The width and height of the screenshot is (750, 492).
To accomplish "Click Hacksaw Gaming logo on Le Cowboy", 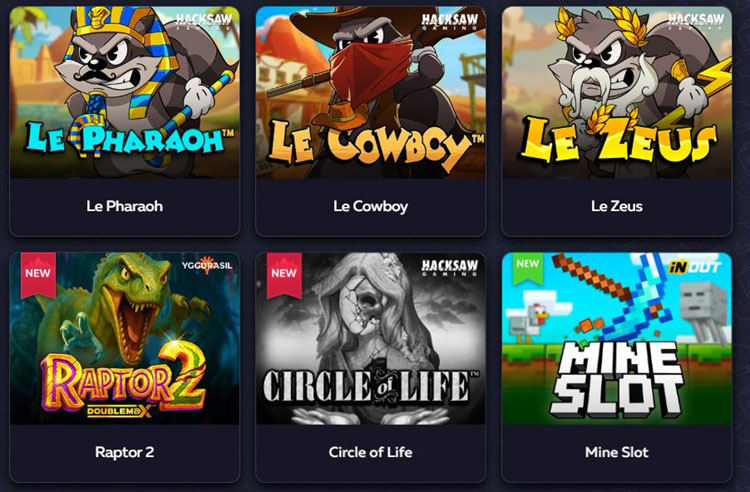I will point(450,21).
